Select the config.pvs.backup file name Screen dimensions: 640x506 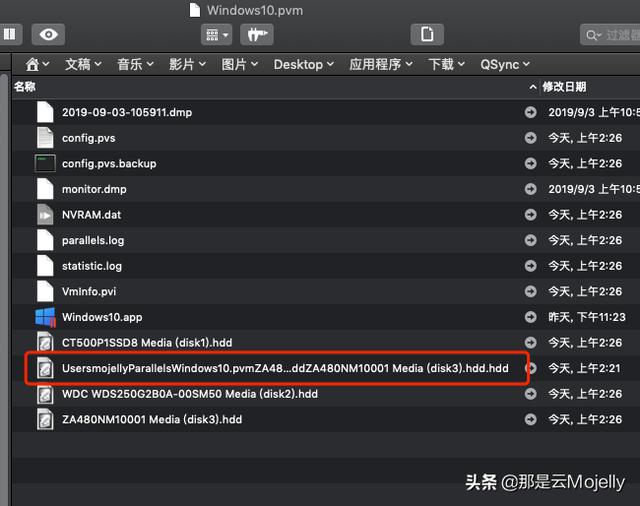tap(109, 164)
